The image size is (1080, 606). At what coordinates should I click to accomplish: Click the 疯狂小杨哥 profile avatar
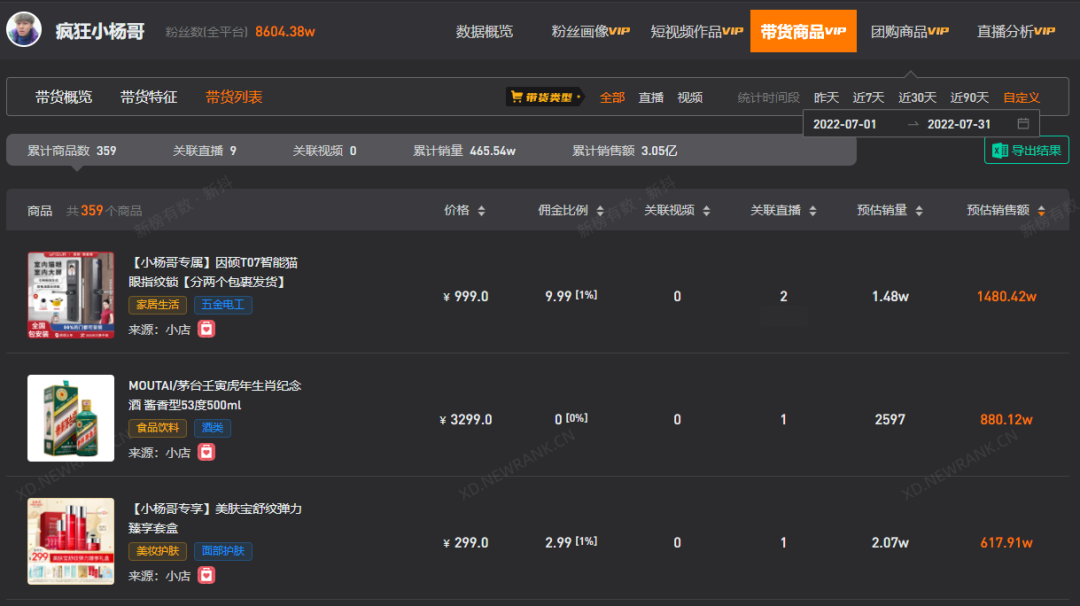(24, 30)
